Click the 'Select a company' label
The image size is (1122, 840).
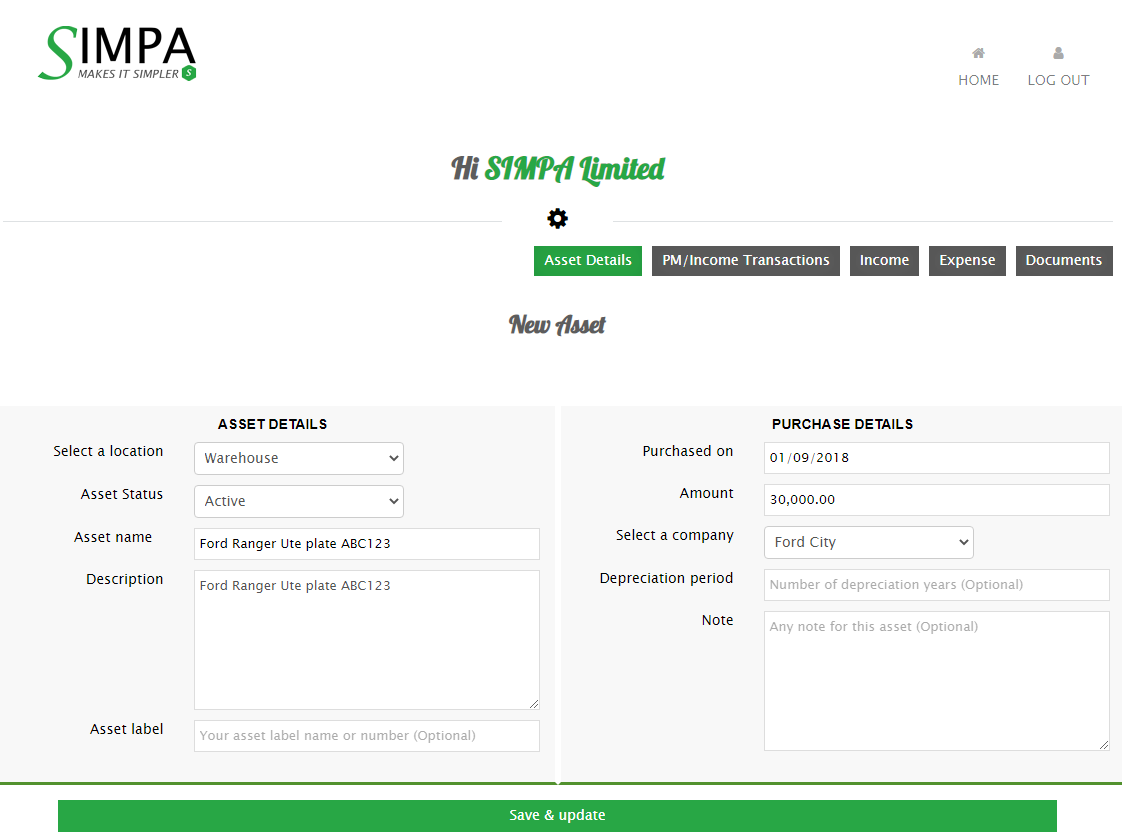pos(675,535)
